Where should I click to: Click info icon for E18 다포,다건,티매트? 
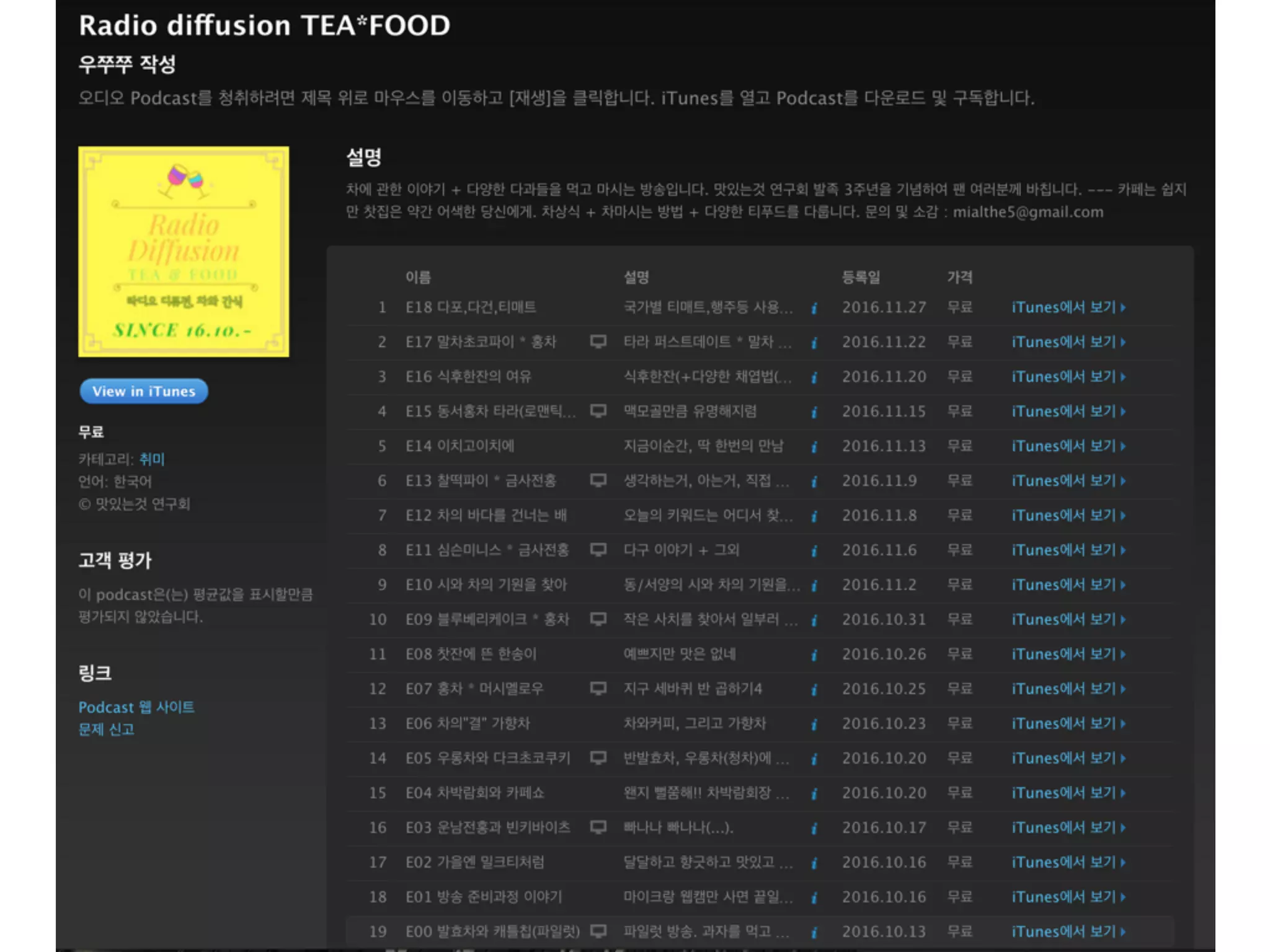pos(814,308)
